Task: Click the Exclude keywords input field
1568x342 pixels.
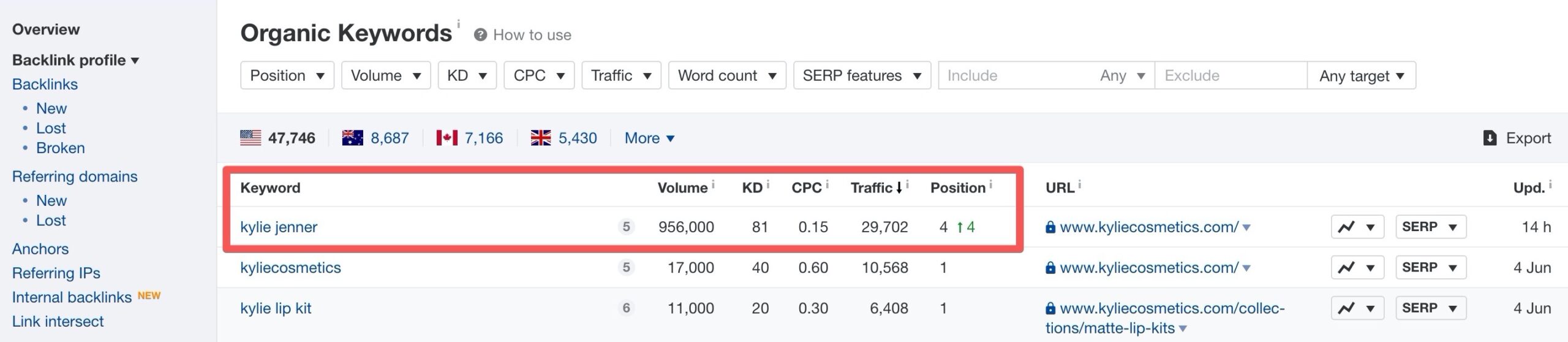Action: [1231, 75]
